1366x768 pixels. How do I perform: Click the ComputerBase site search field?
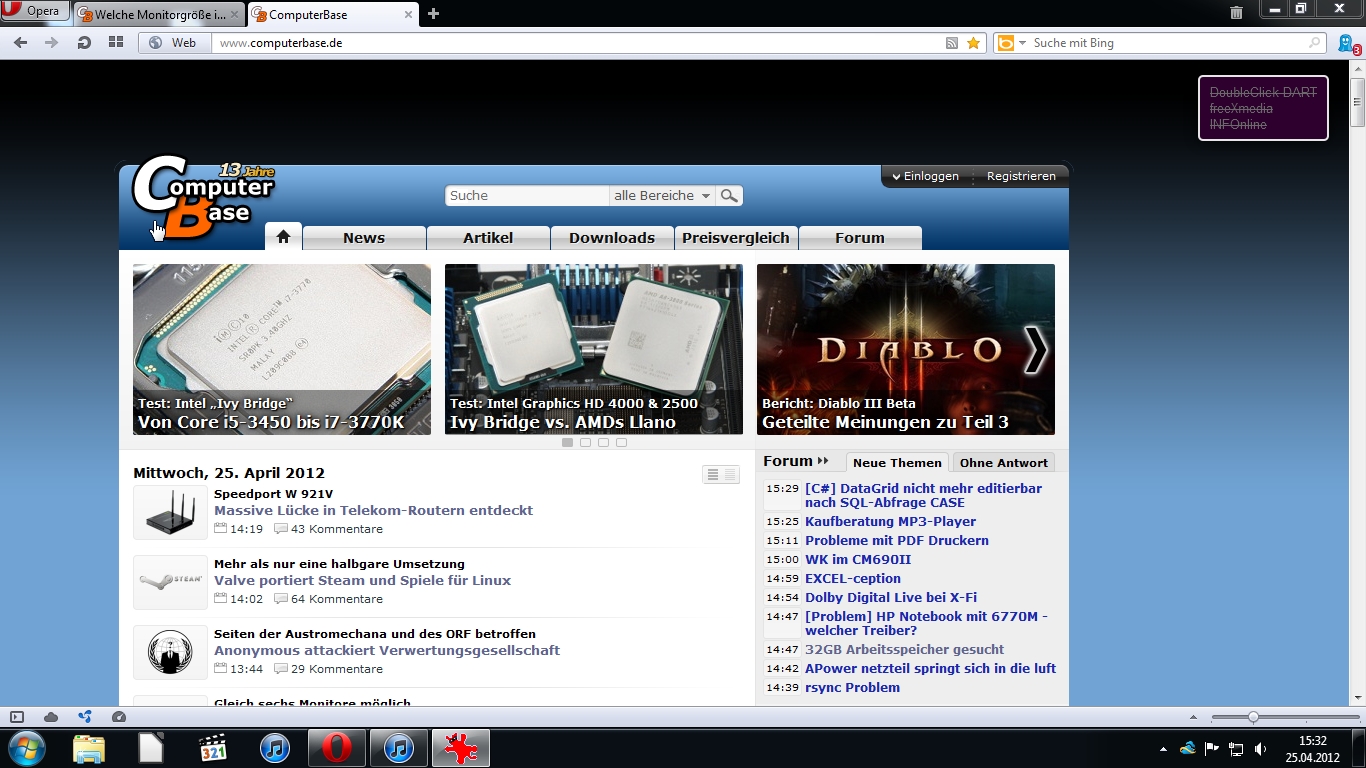click(x=527, y=196)
